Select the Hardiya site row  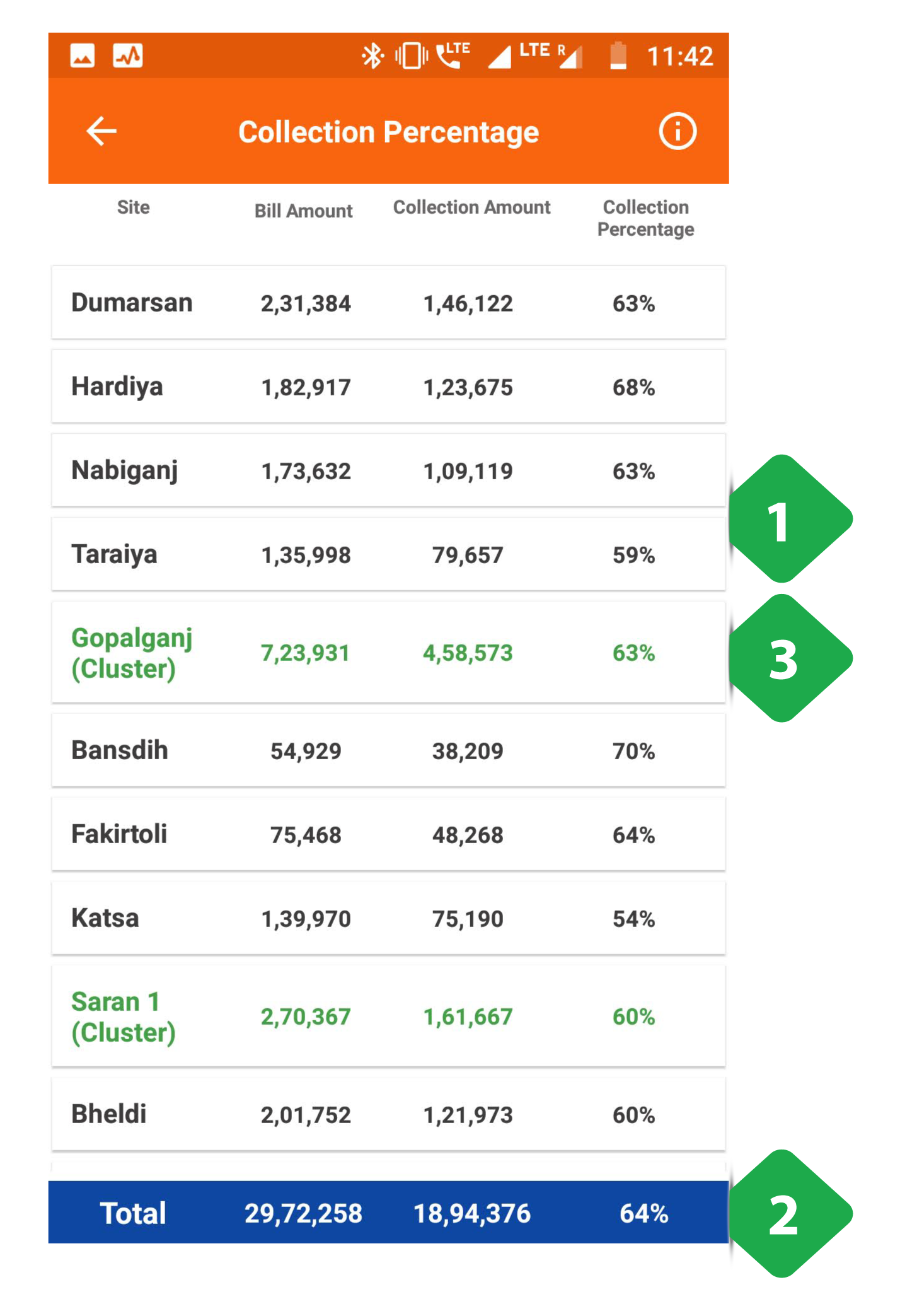[388, 387]
